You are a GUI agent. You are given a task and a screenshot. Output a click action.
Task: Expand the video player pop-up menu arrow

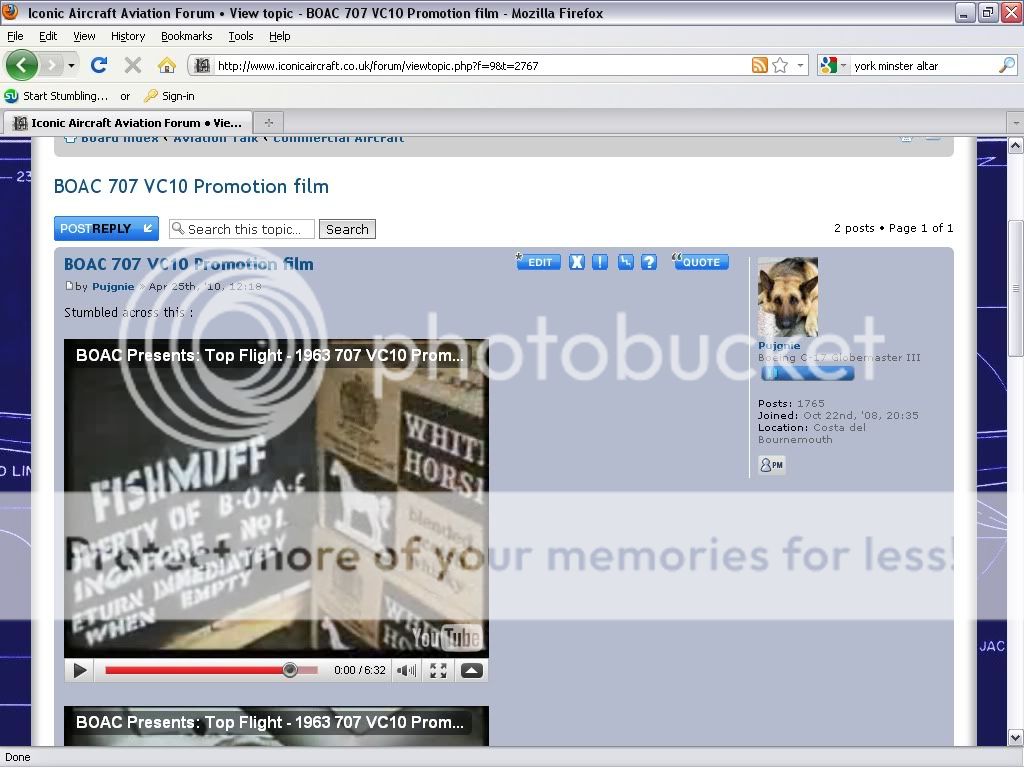coord(471,670)
